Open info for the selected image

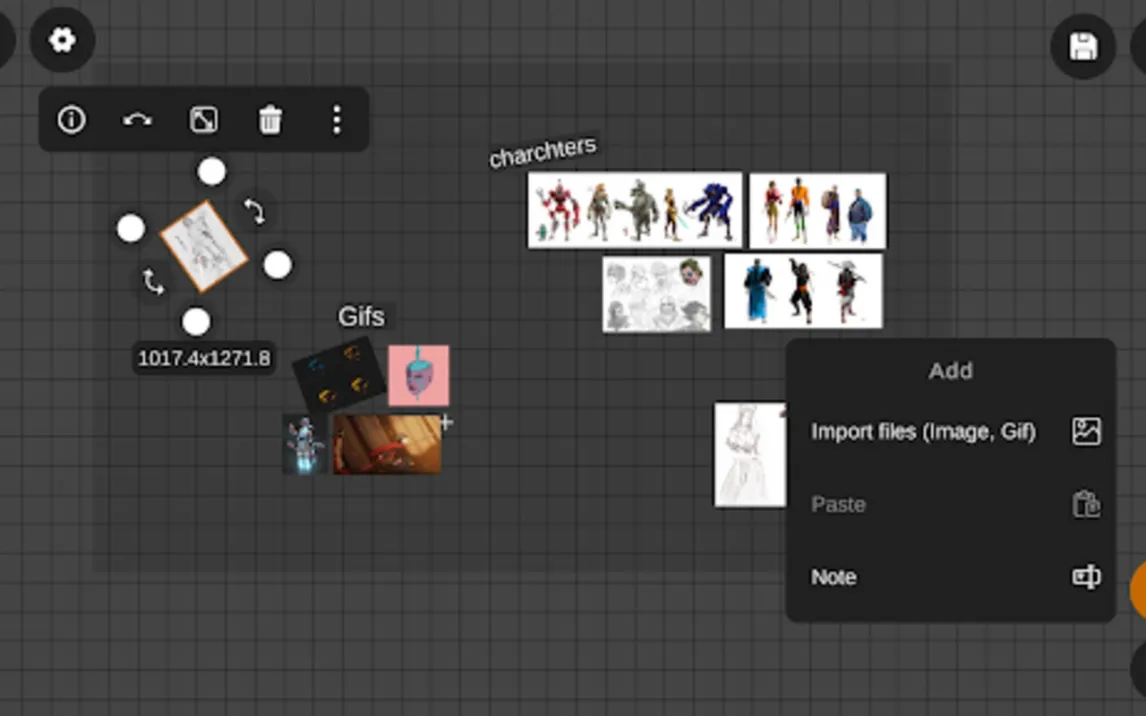[x=71, y=120]
